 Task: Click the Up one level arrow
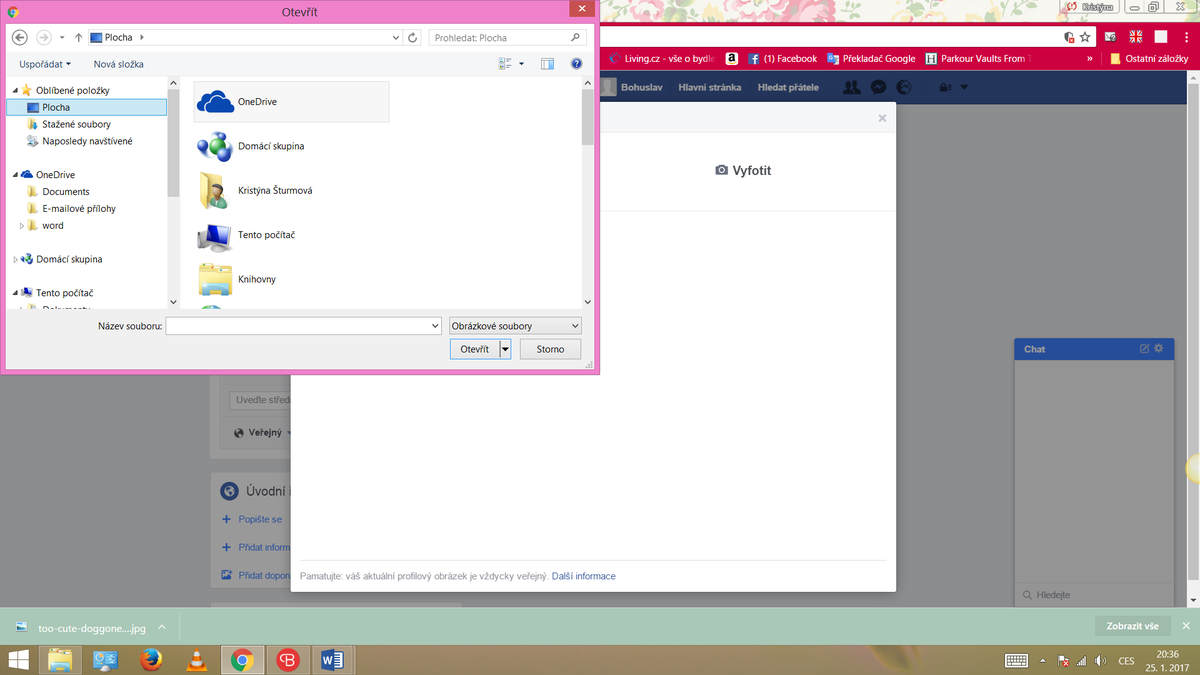click(x=78, y=38)
